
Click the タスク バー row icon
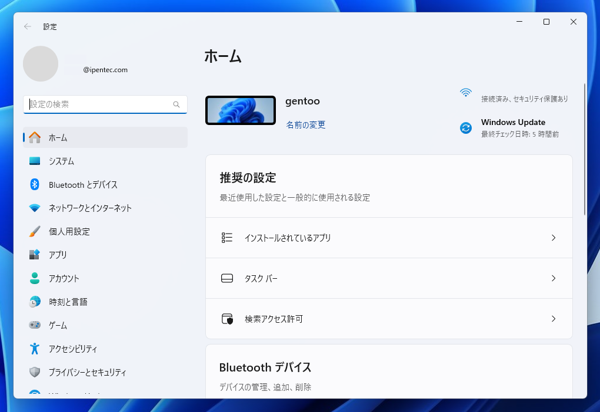(227, 278)
